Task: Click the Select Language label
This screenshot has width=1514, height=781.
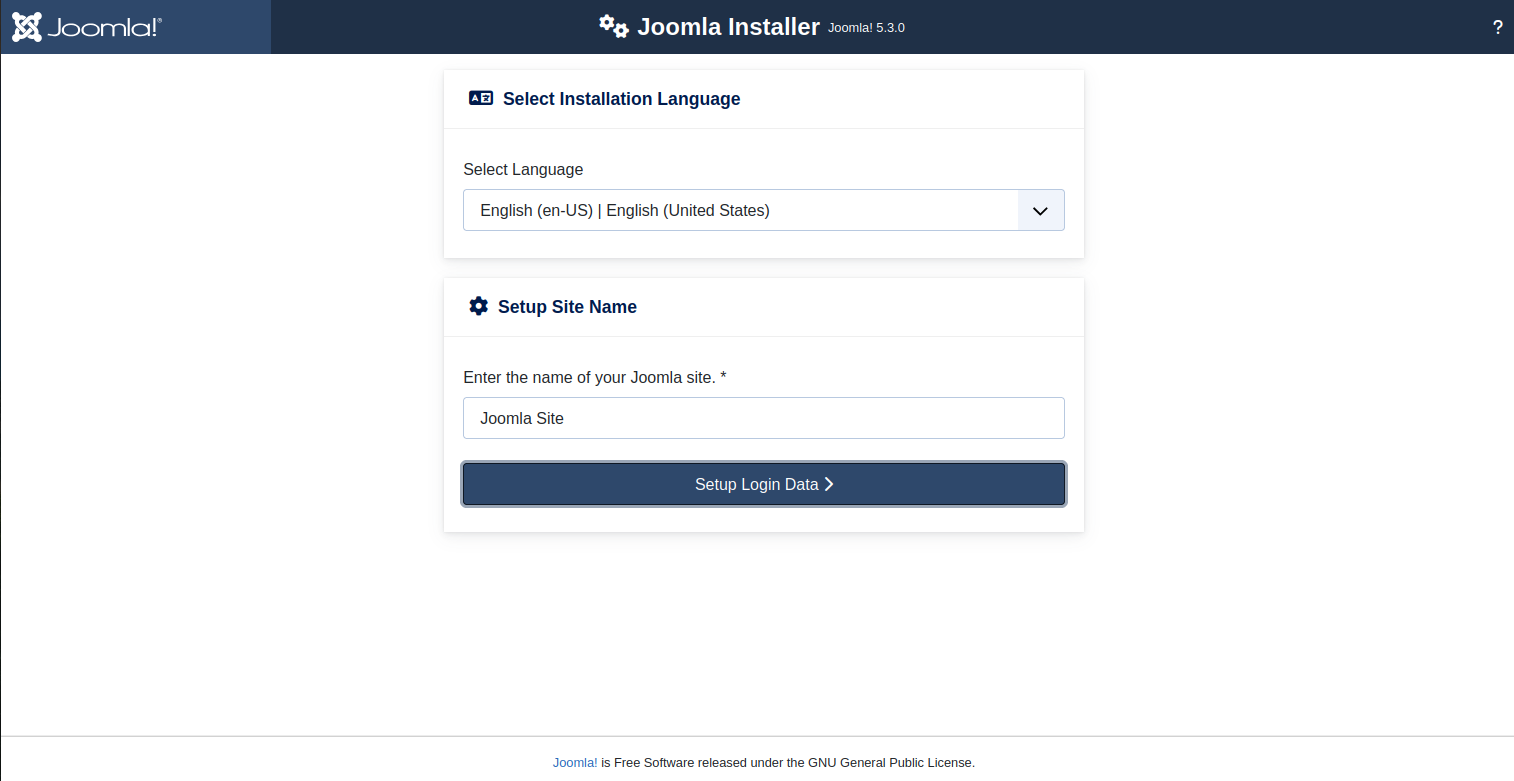Action: click(x=523, y=169)
